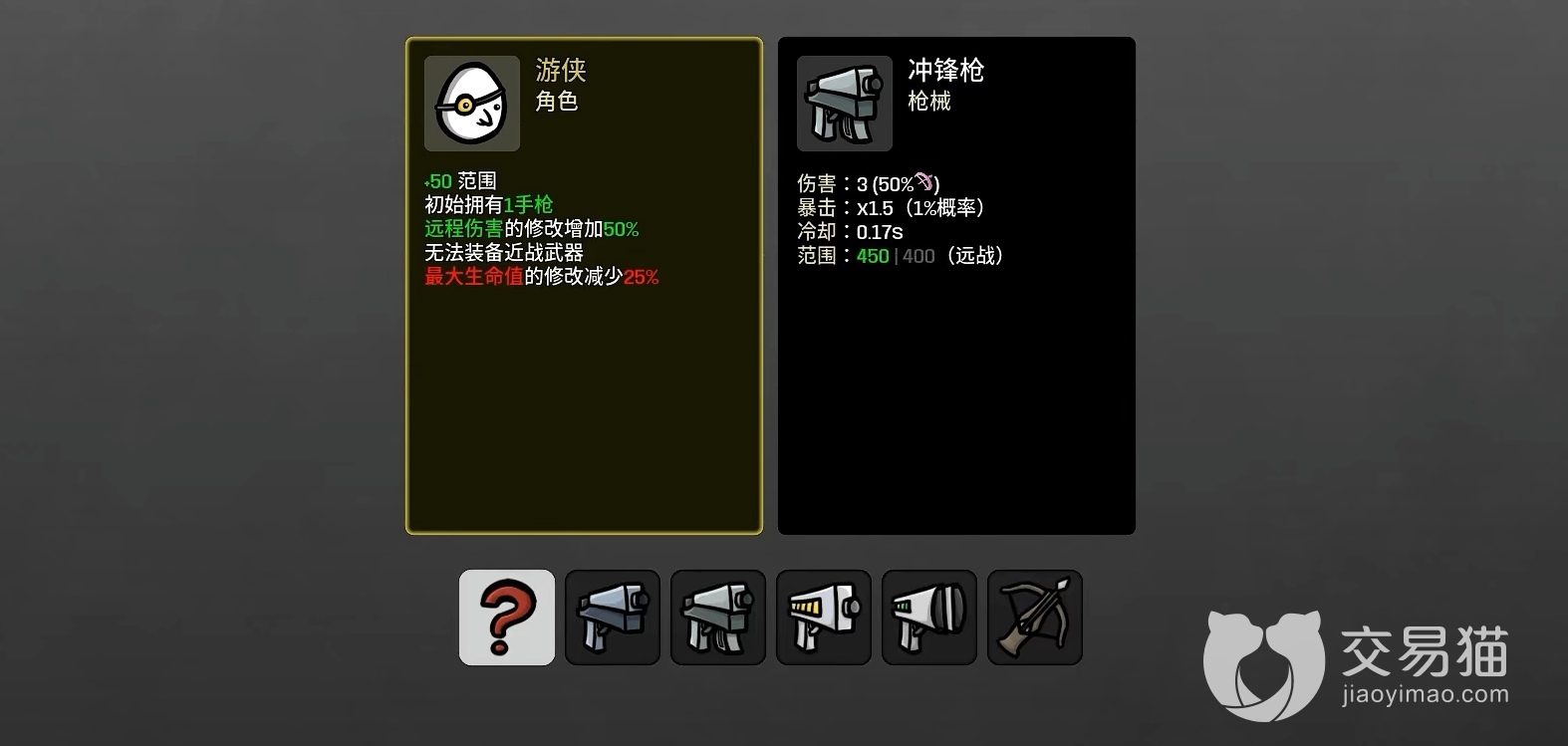Image resolution: width=1568 pixels, height=746 pixels.
Task: Click the 暴击 x1.5 crit stat line
Action: pos(893,208)
